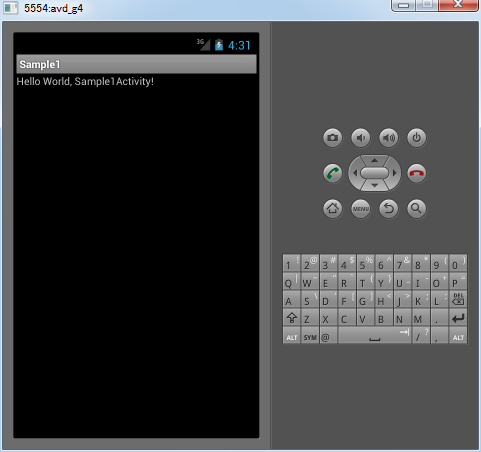Raise volume with volume up button
Screen dimensions: 481x452
[x=388, y=138]
